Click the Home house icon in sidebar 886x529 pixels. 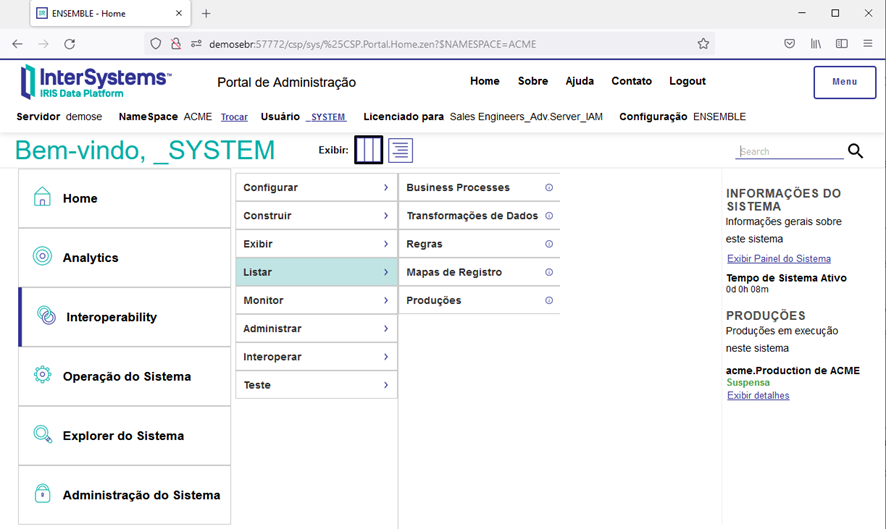[x=42, y=197]
